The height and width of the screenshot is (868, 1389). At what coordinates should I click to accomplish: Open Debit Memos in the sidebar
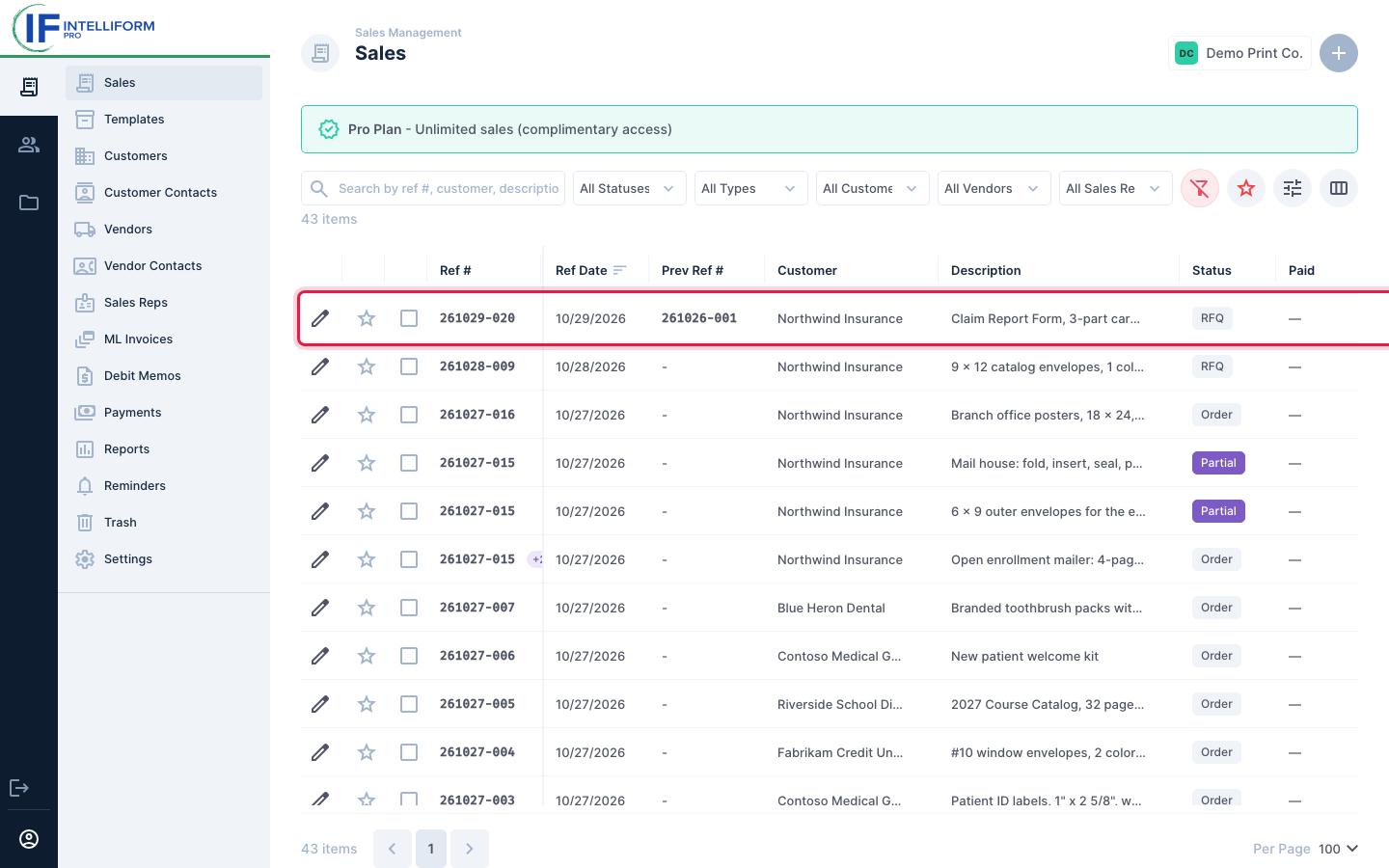[164, 376]
